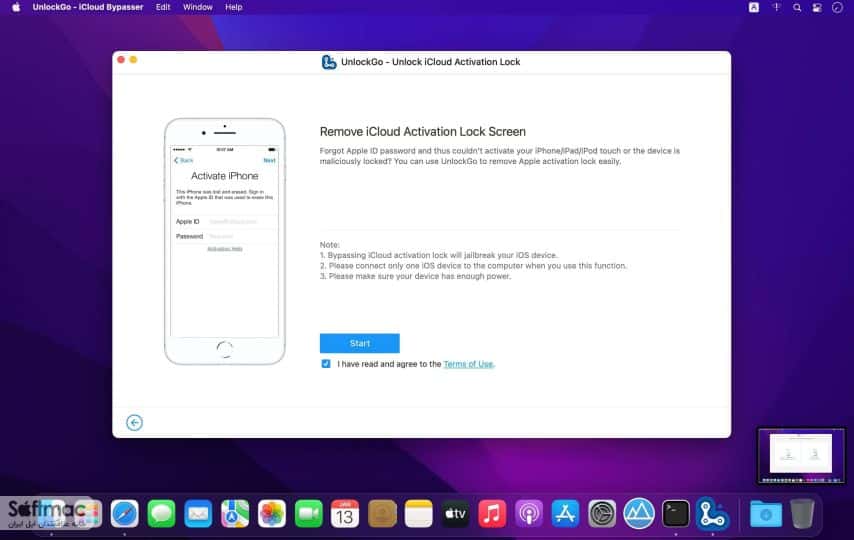Open the Window menu
This screenshot has height=540, width=854.
198,7
